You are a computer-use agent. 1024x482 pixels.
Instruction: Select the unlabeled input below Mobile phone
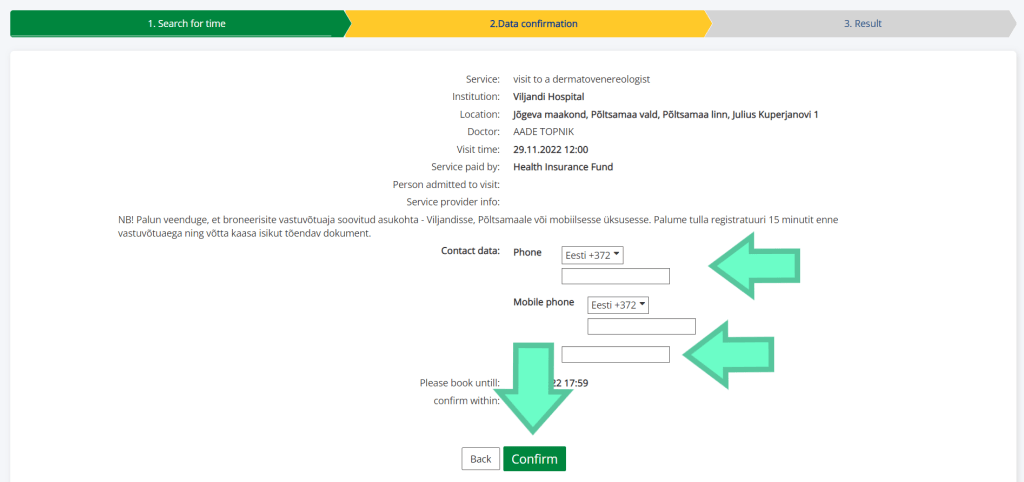(615, 354)
